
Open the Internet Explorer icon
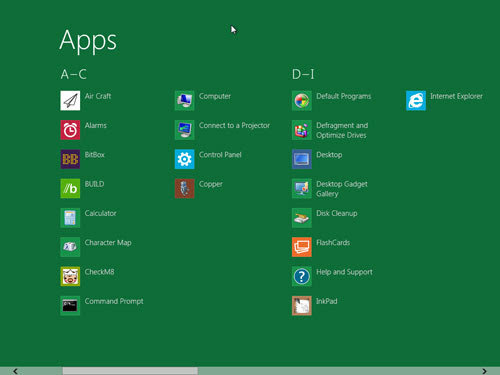pyautogui.click(x=416, y=100)
